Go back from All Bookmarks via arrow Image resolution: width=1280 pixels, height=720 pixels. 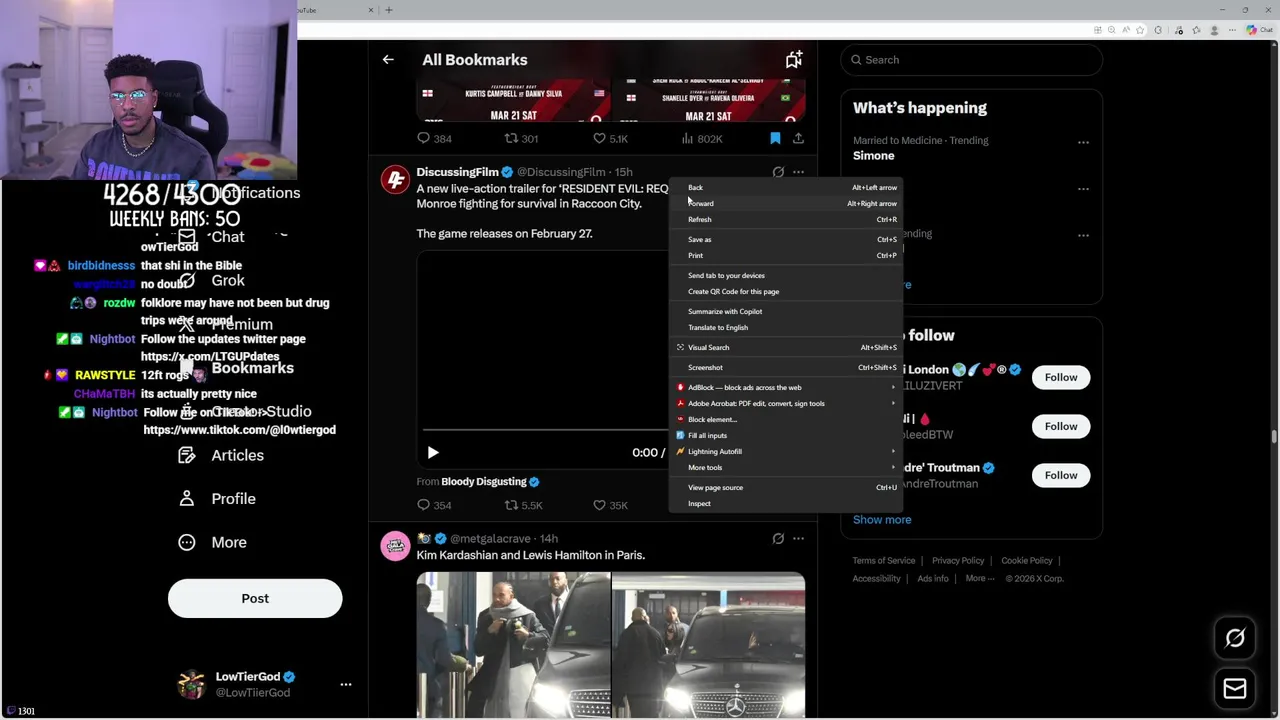[x=388, y=60]
